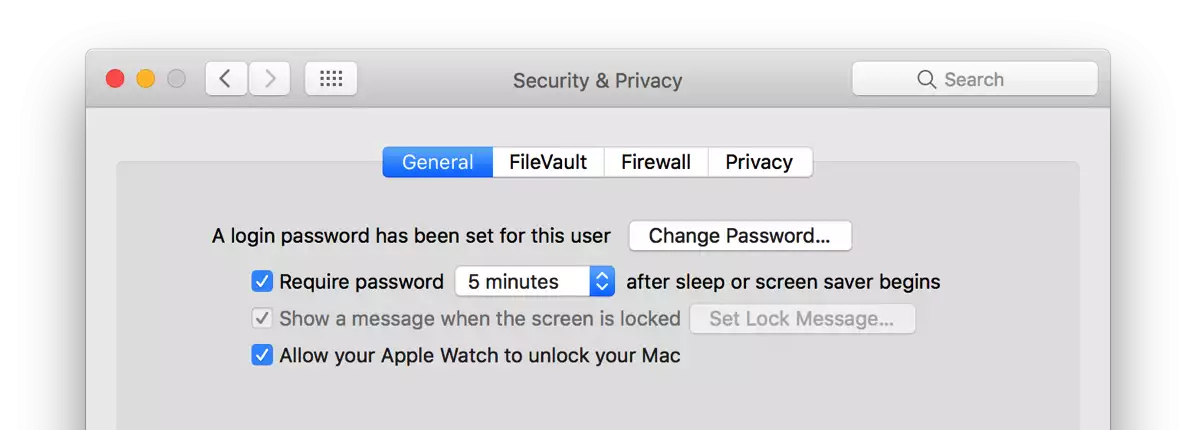Show all preferences with the grid icon
This screenshot has height=430, width=1196.
[x=331, y=79]
